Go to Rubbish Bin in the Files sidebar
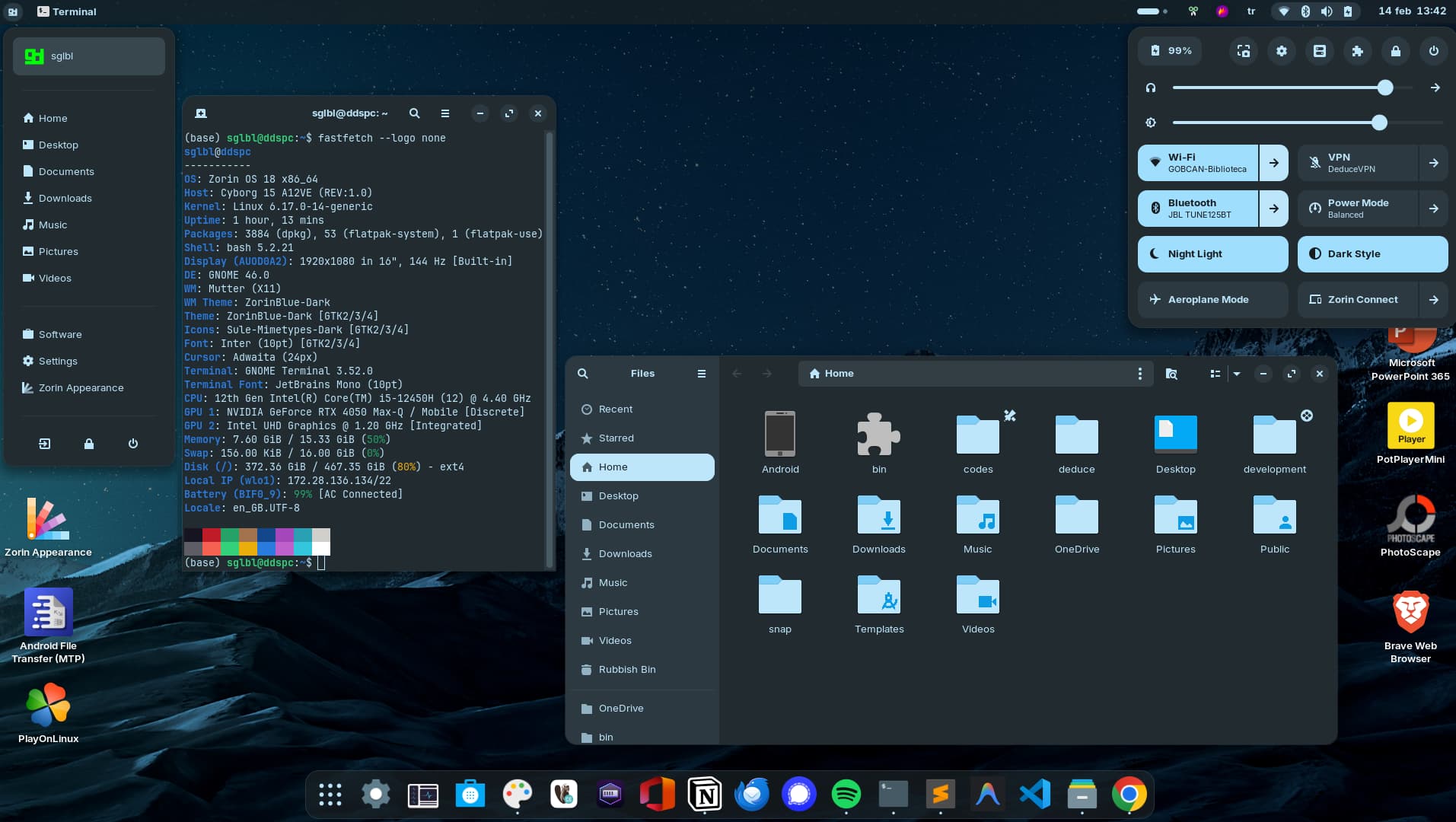Viewport: 1456px width, 822px height. pyautogui.click(x=626, y=670)
